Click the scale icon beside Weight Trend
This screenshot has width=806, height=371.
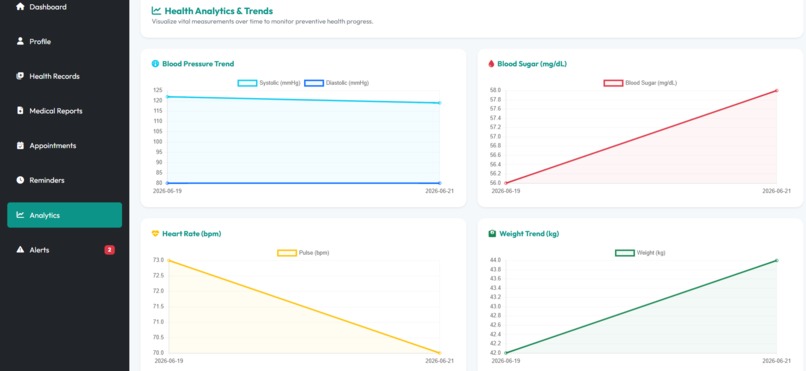click(x=491, y=233)
